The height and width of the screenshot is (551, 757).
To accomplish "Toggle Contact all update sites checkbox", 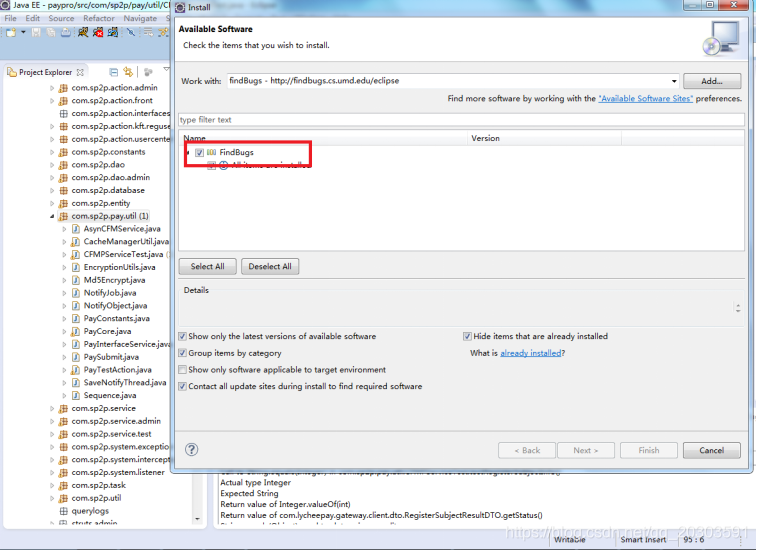I will (x=182, y=386).
